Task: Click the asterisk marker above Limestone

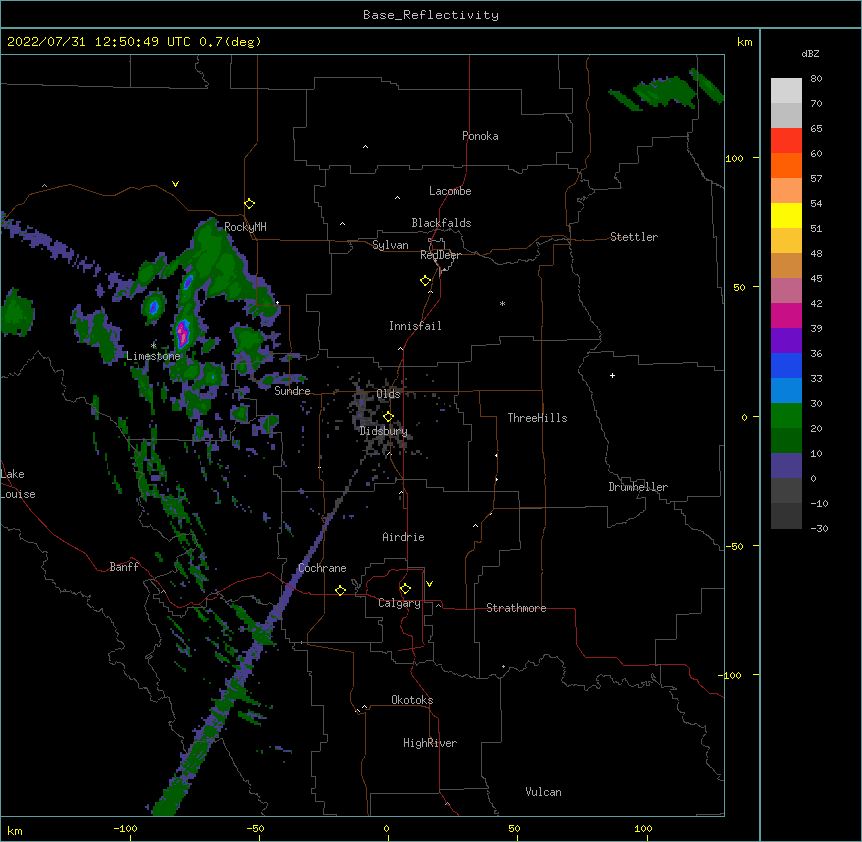Action: coord(153,345)
